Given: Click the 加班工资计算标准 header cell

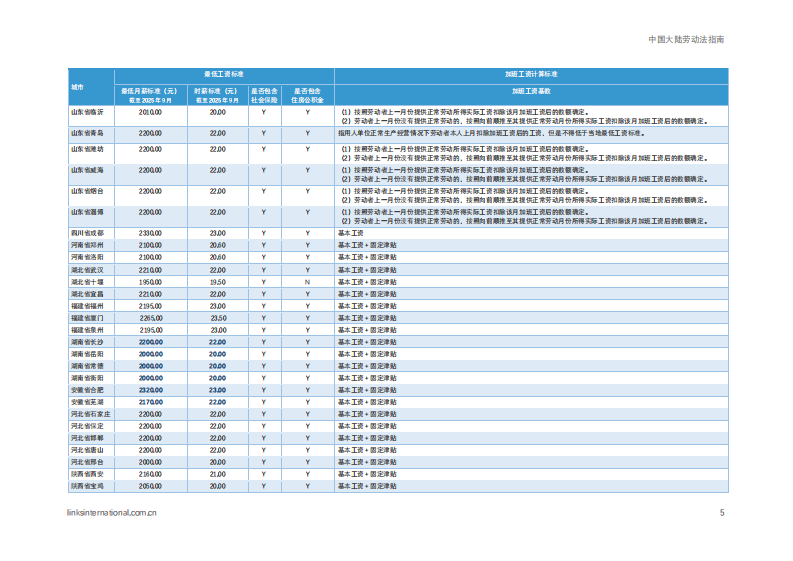Looking at the screenshot, I should pyautogui.click(x=530, y=74).
